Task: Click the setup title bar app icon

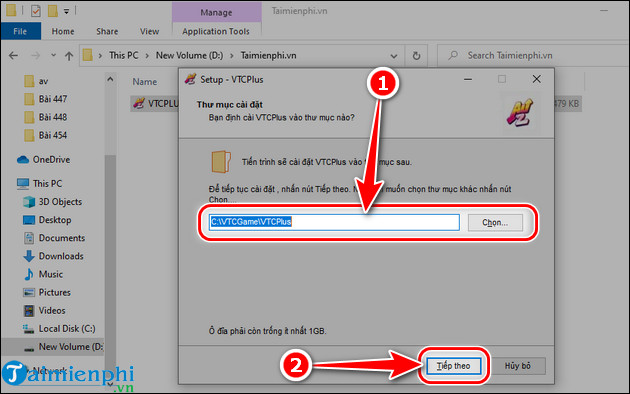Action: 190,79
